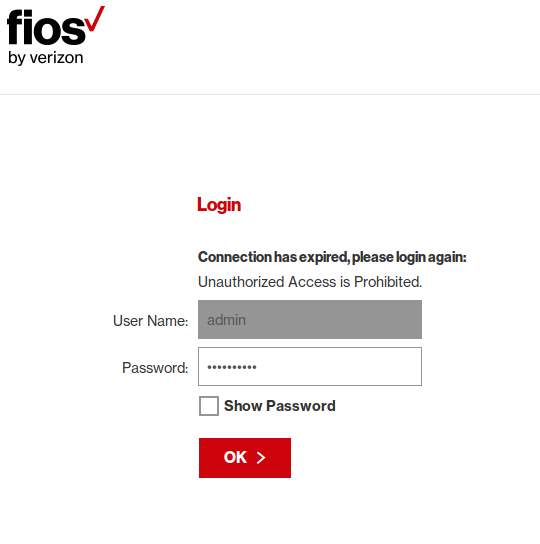Focus the Password input field
540x544 pixels.
[x=310, y=366]
